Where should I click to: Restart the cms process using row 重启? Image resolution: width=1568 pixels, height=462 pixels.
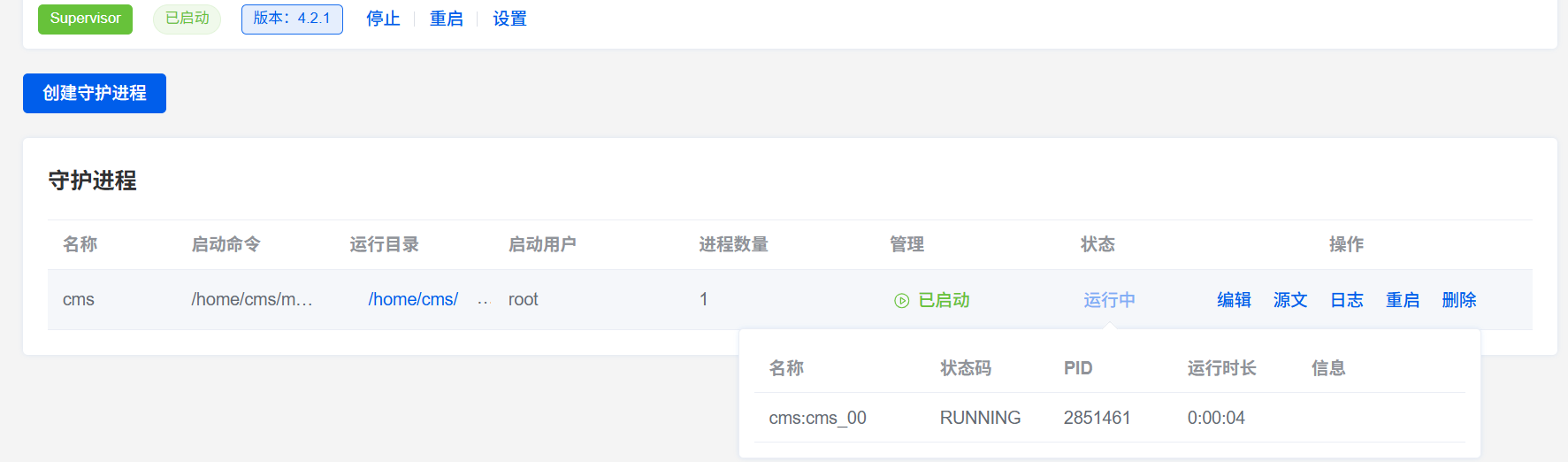(1403, 300)
